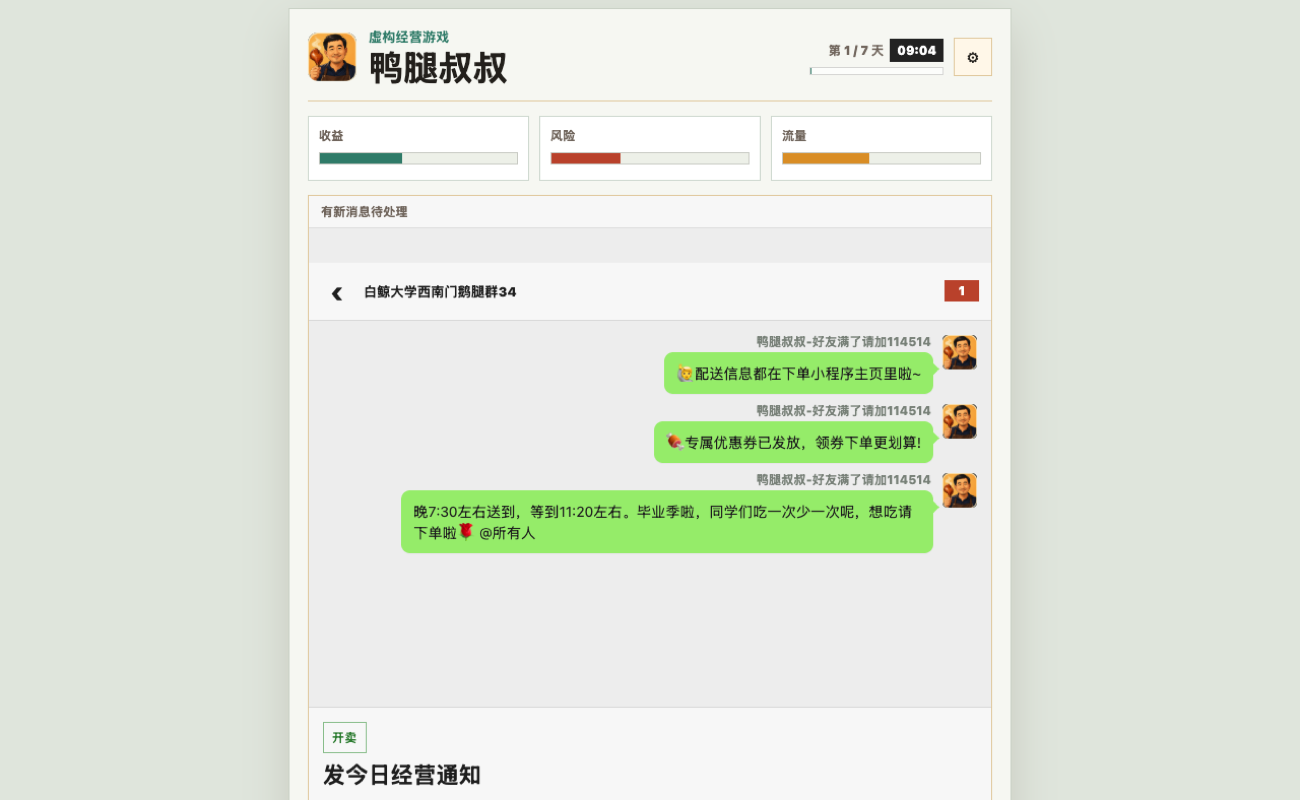
Task: Click the 鸭腿叔叔 main title
Action: coord(438,68)
